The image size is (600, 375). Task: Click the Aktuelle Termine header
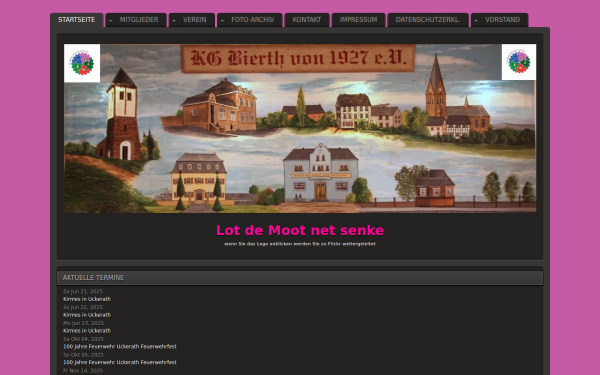tap(300, 278)
